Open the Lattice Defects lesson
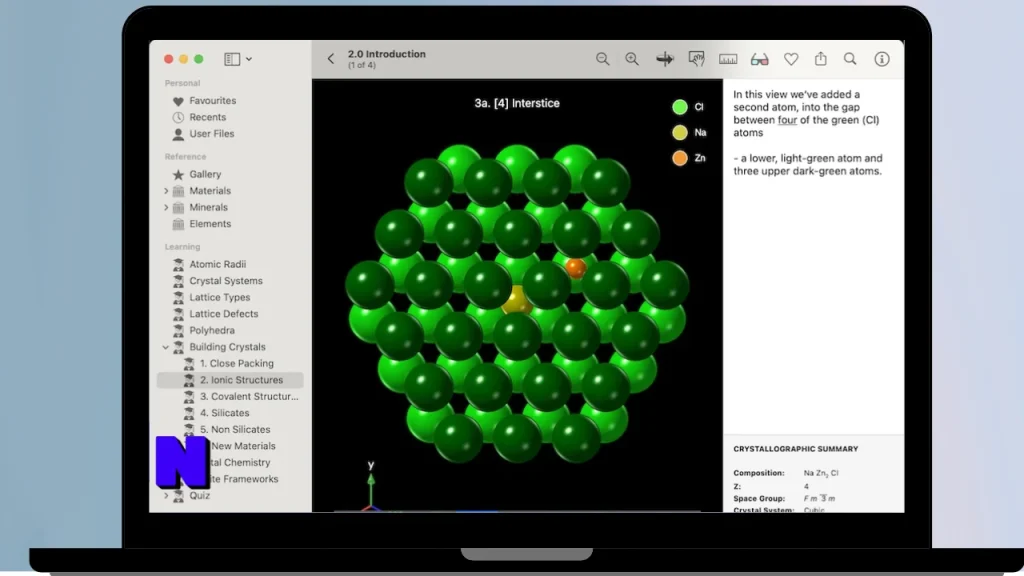 (223, 313)
